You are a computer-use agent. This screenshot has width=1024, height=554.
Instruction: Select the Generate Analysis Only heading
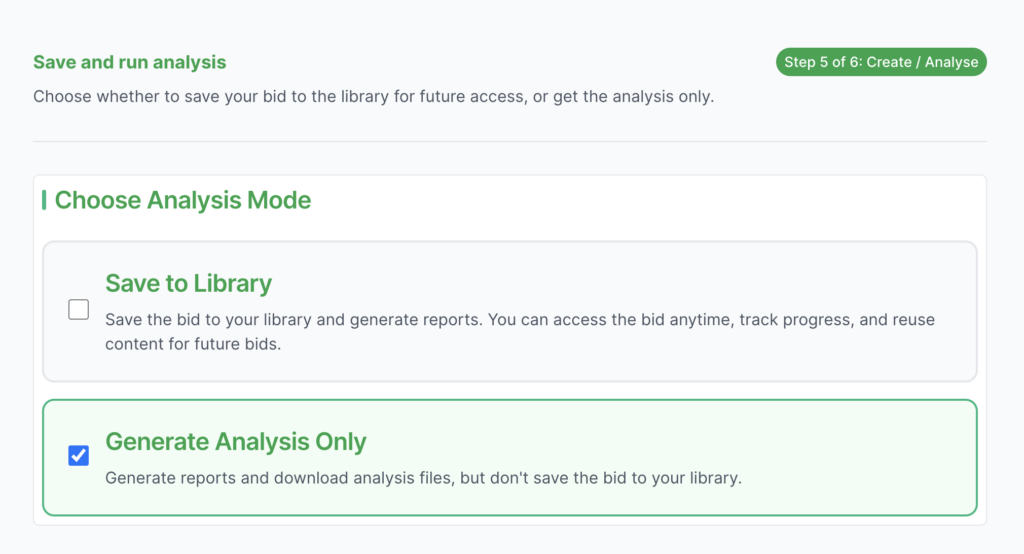click(x=235, y=441)
